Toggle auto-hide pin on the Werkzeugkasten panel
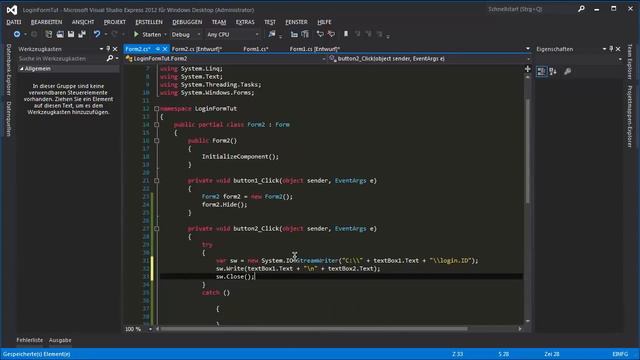 108,49
